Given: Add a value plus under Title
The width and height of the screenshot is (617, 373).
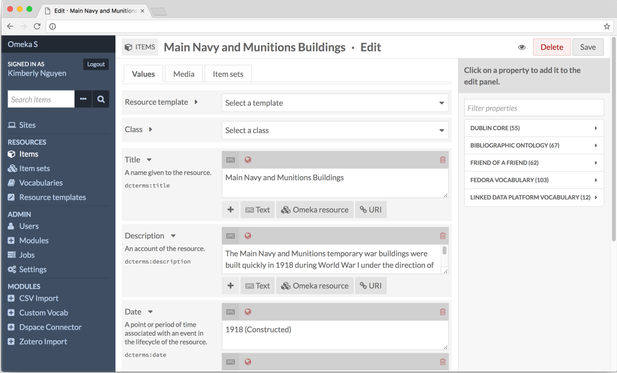Looking at the screenshot, I should 231,210.
